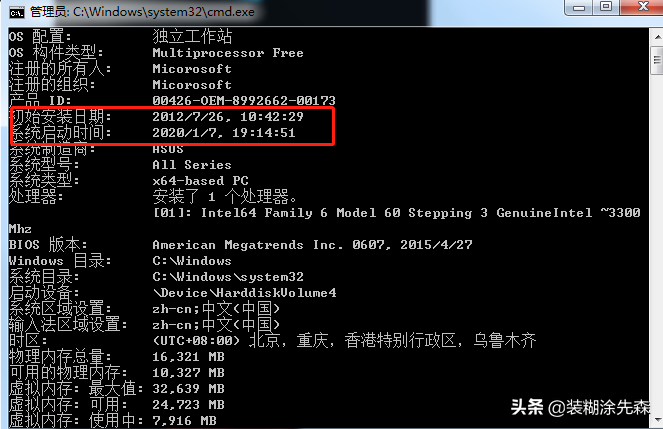The width and height of the screenshot is (663, 429).
Task: Click the path C:\Windows
Action: (192, 261)
